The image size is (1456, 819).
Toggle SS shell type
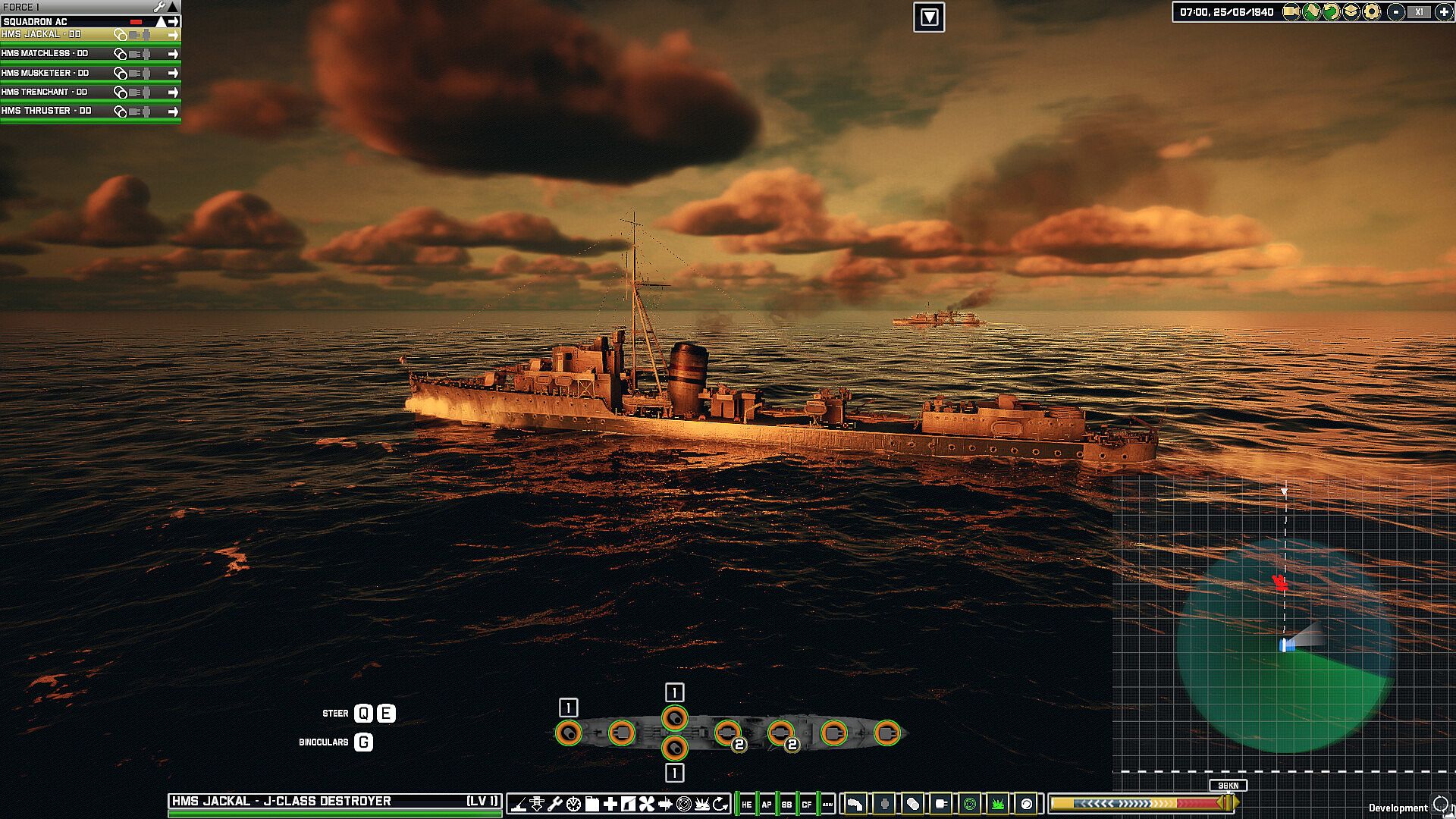coord(786,805)
